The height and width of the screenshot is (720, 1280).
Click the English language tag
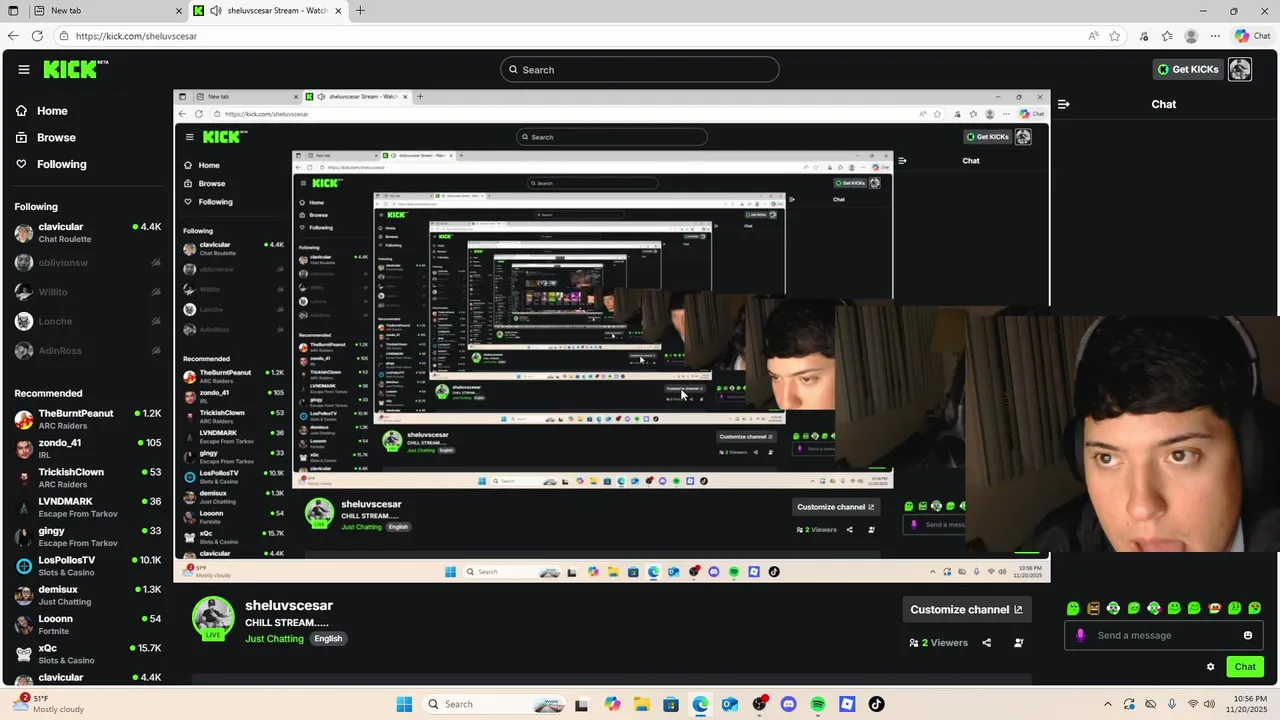[x=328, y=639]
